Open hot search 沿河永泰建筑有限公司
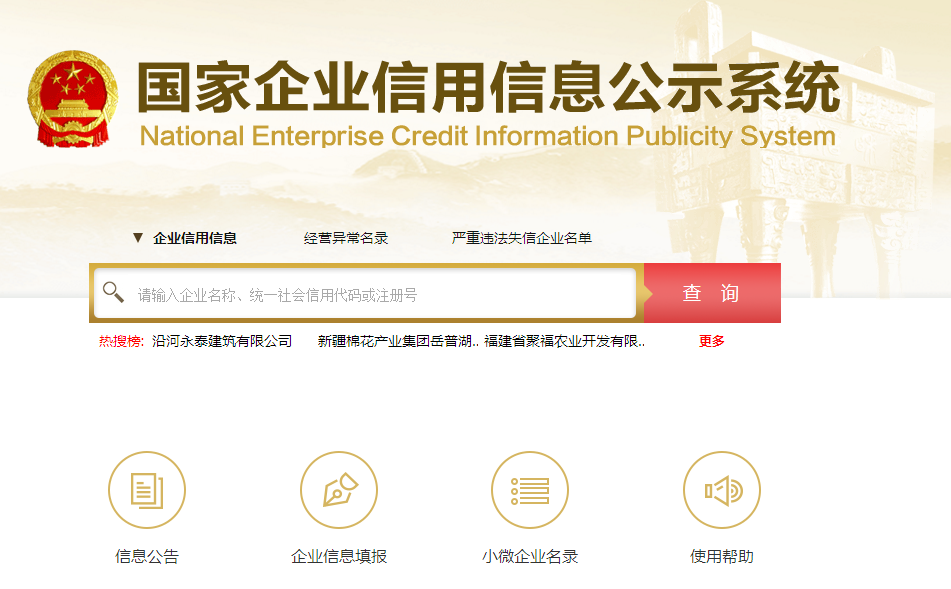The width and height of the screenshot is (951, 589). click(222, 342)
